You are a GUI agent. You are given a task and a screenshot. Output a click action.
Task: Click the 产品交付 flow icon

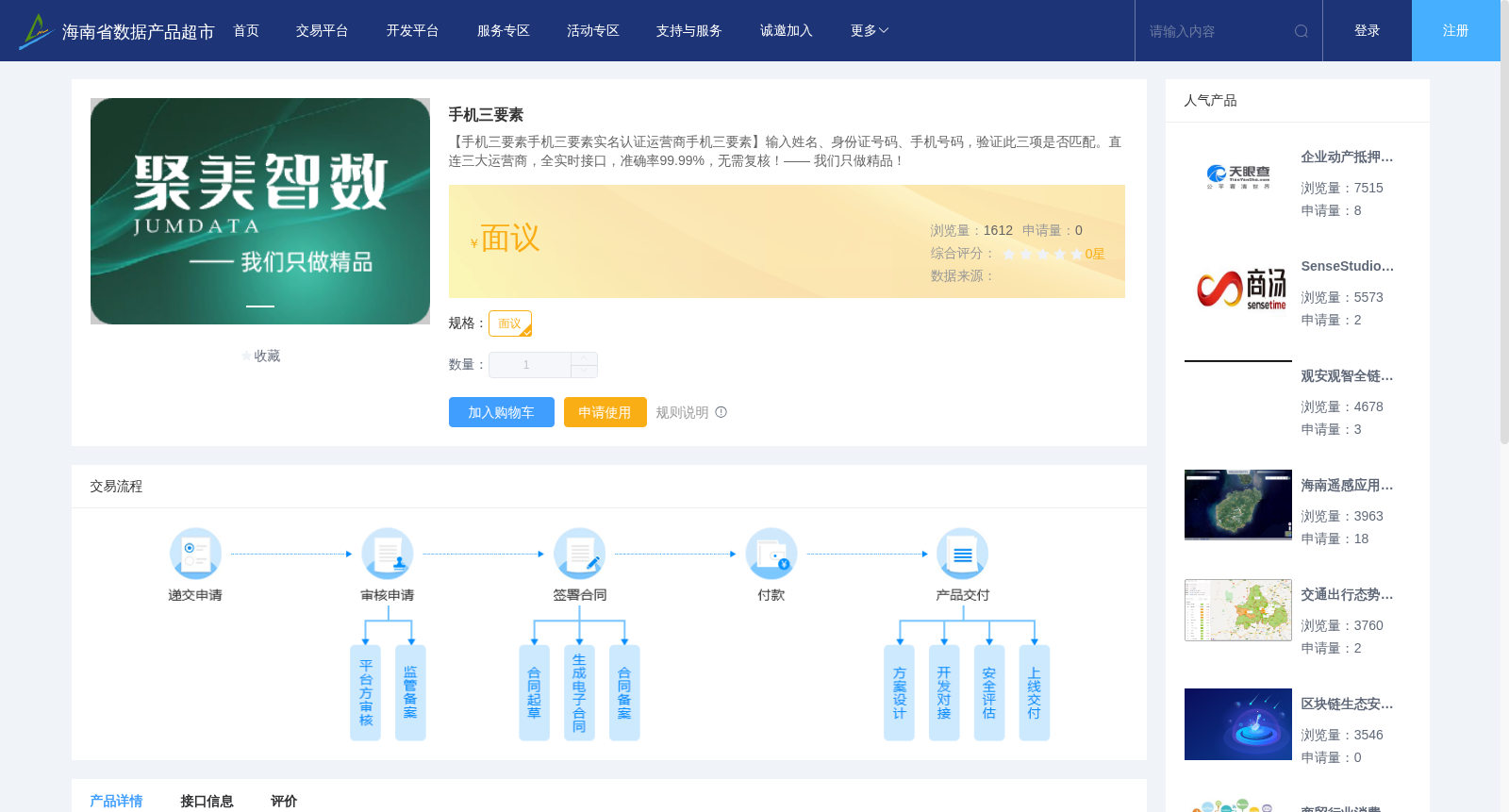pos(963,554)
